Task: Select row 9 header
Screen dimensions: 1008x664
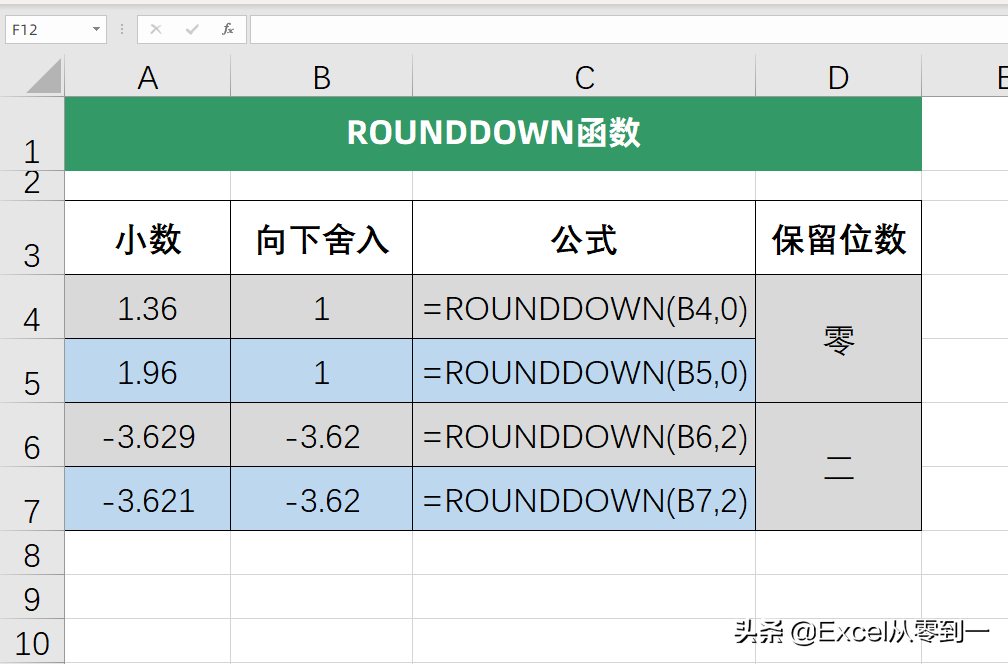Action: click(x=32, y=597)
